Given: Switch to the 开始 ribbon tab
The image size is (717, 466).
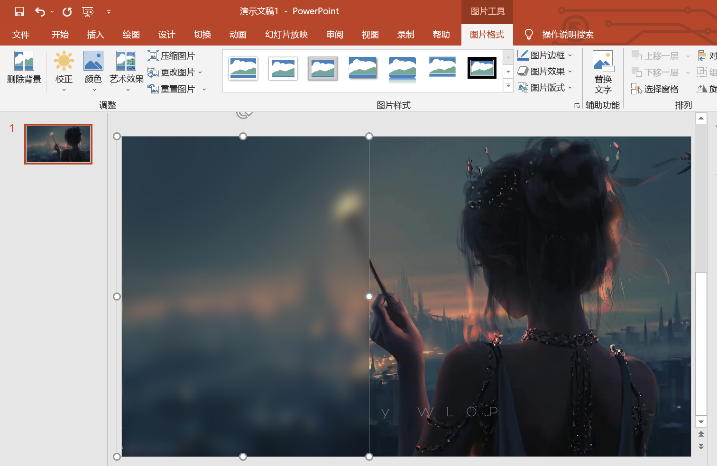Looking at the screenshot, I should pos(60,34).
